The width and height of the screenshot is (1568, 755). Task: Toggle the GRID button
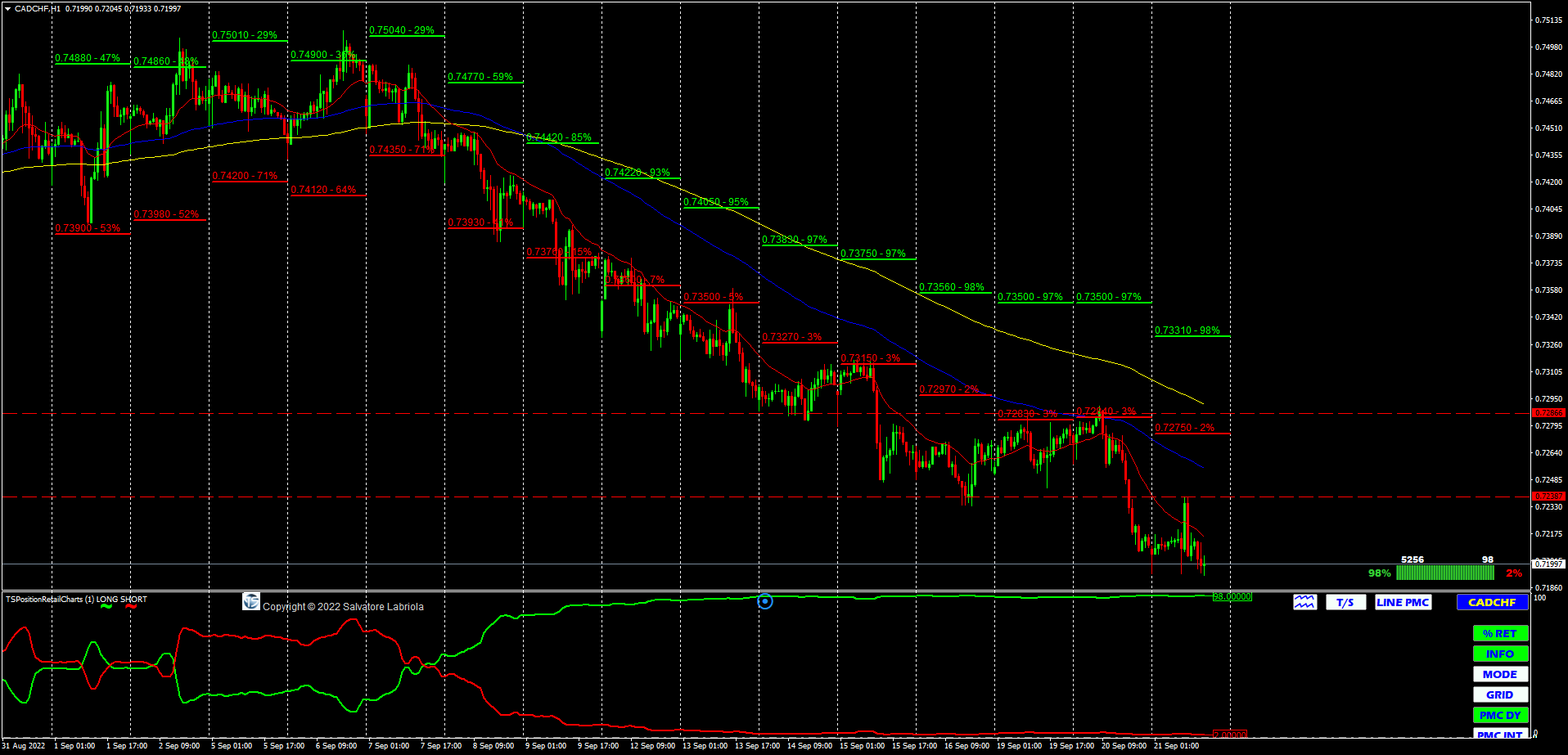point(1500,694)
